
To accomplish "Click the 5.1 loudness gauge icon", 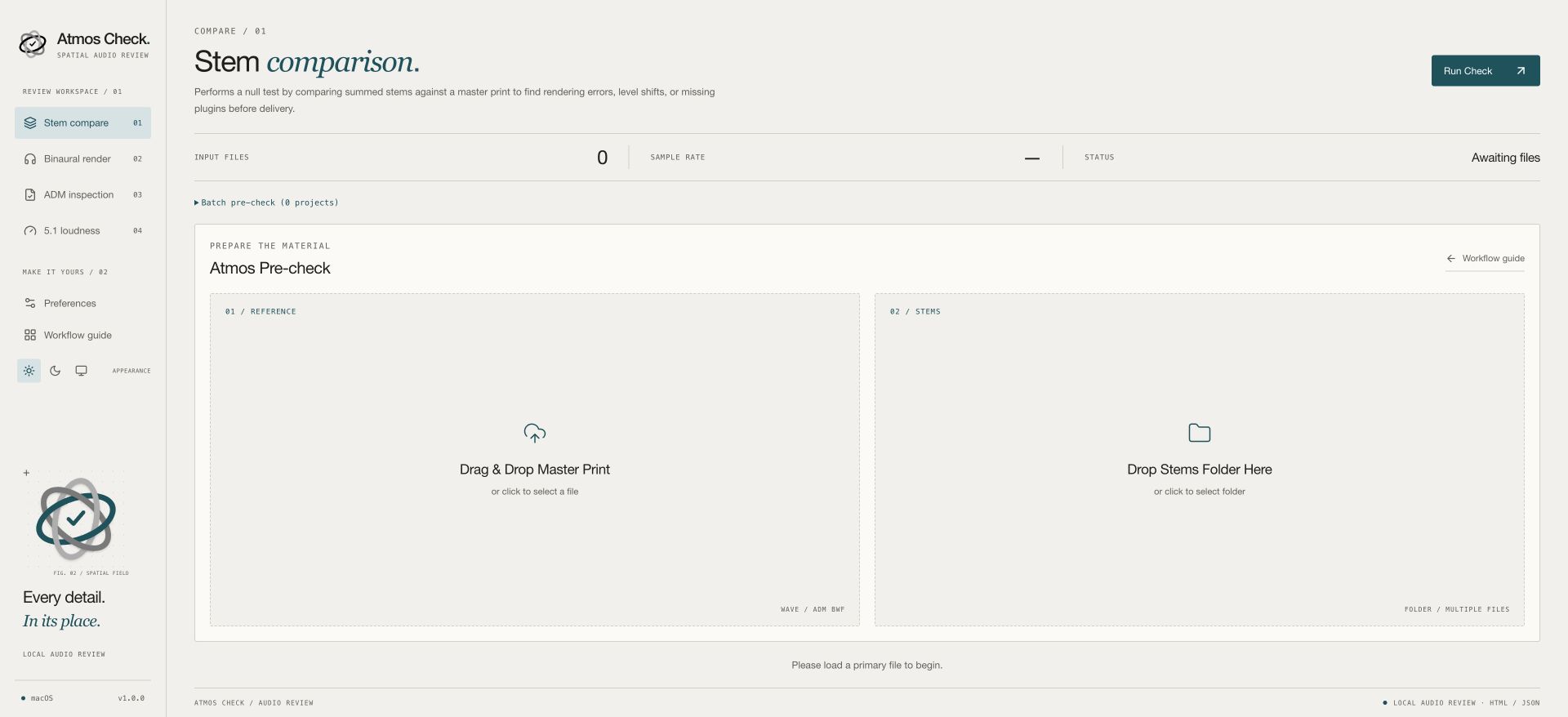I will (30, 231).
